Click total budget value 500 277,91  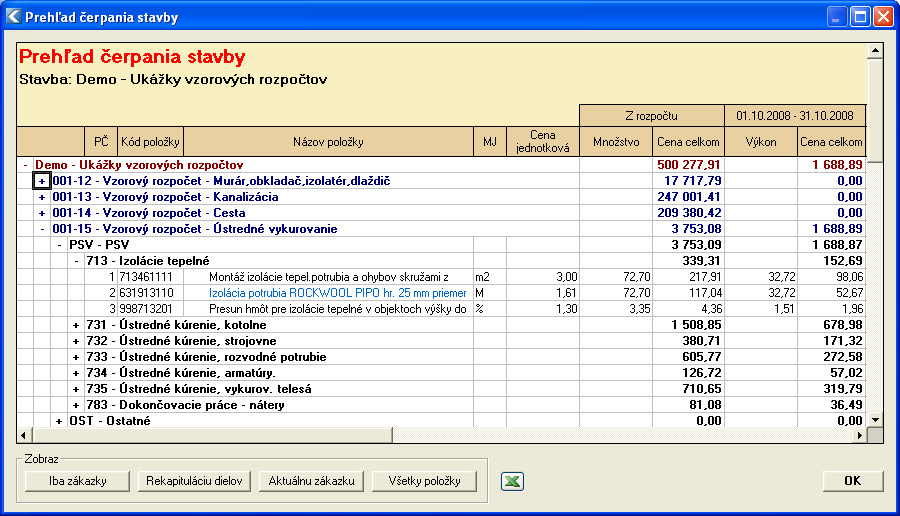coord(689,165)
